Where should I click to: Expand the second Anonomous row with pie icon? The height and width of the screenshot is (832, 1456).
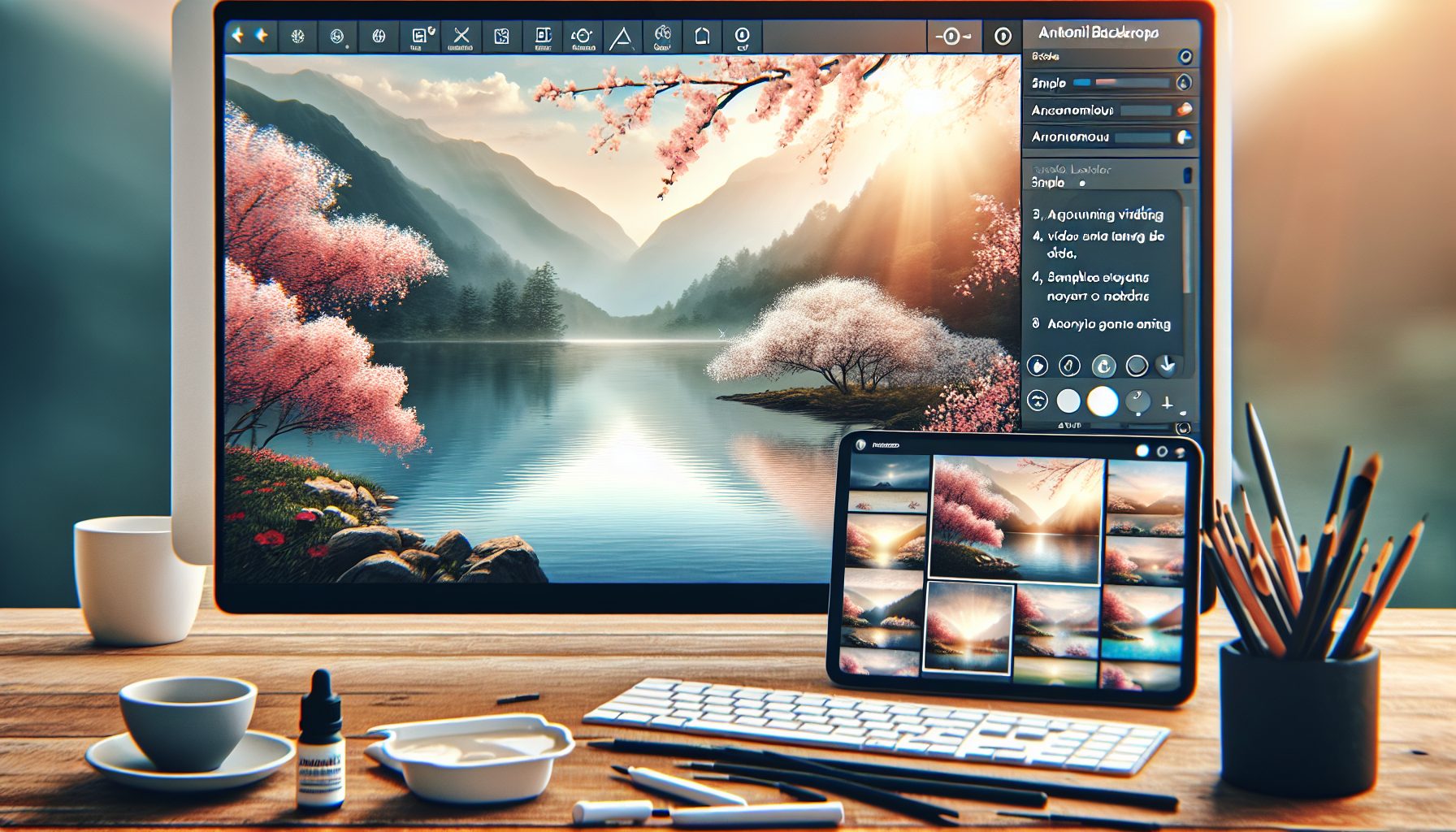[1111, 137]
